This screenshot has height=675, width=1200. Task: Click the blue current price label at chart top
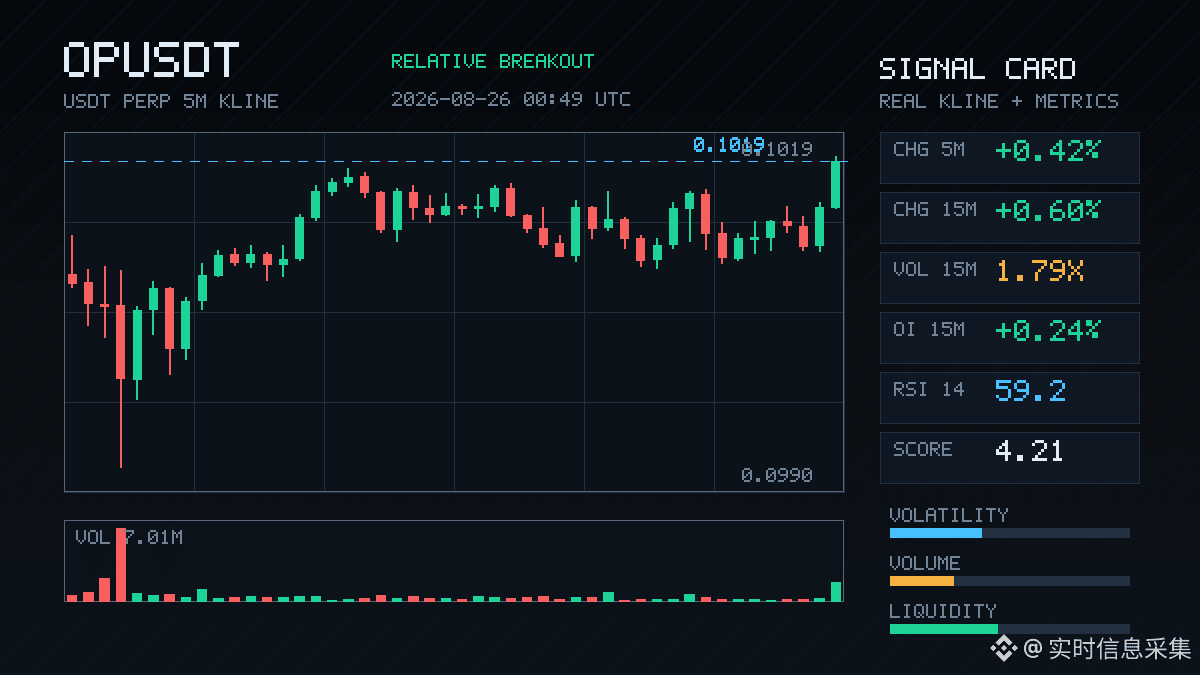[728, 145]
